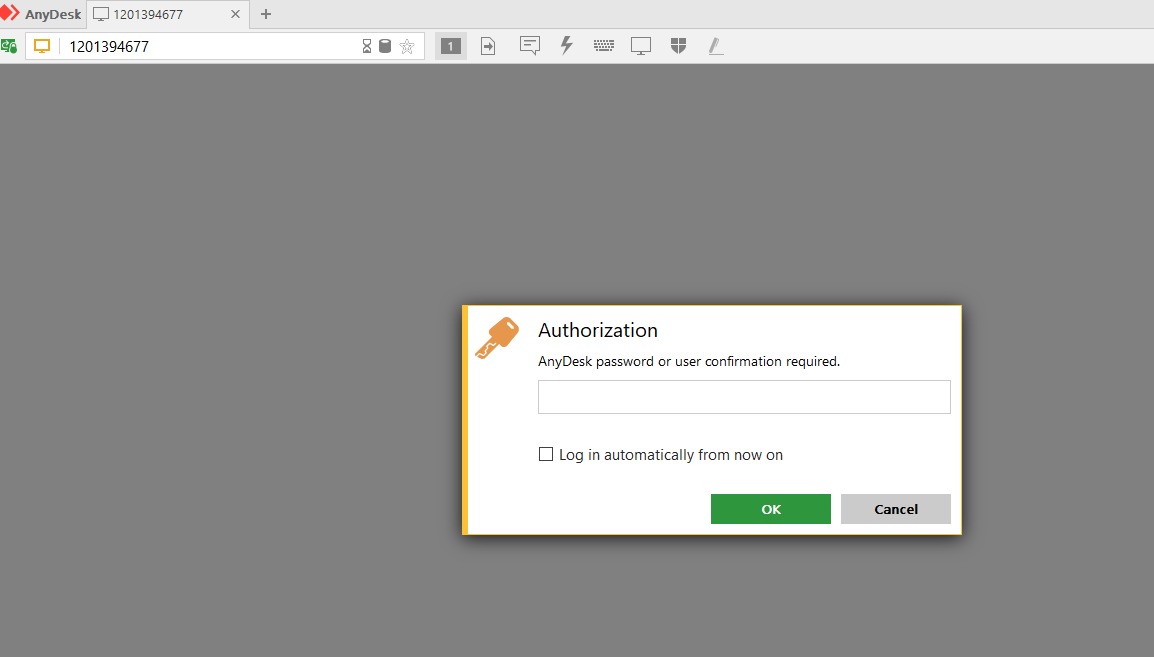Open the display settings monitor icon
Viewport: 1154px width, 657px height.
tap(641, 46)
